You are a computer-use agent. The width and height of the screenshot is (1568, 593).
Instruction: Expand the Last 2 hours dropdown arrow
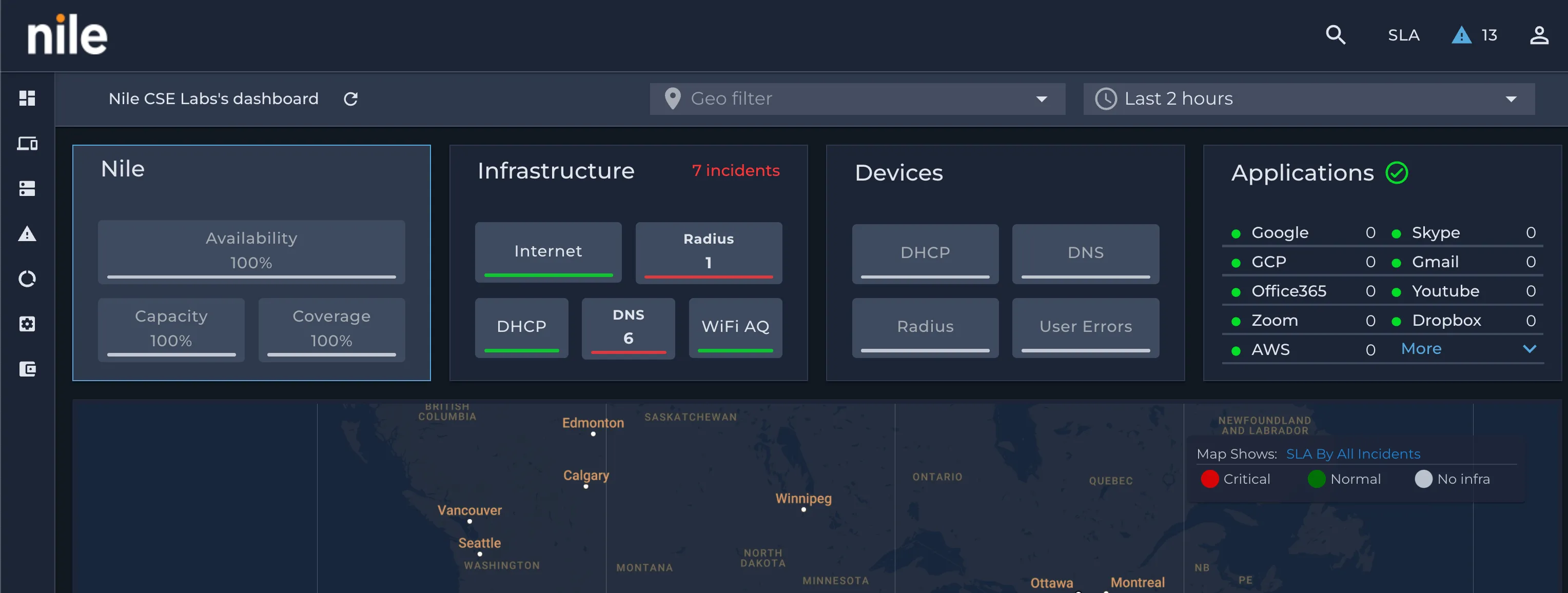[x=1511, y=99]
